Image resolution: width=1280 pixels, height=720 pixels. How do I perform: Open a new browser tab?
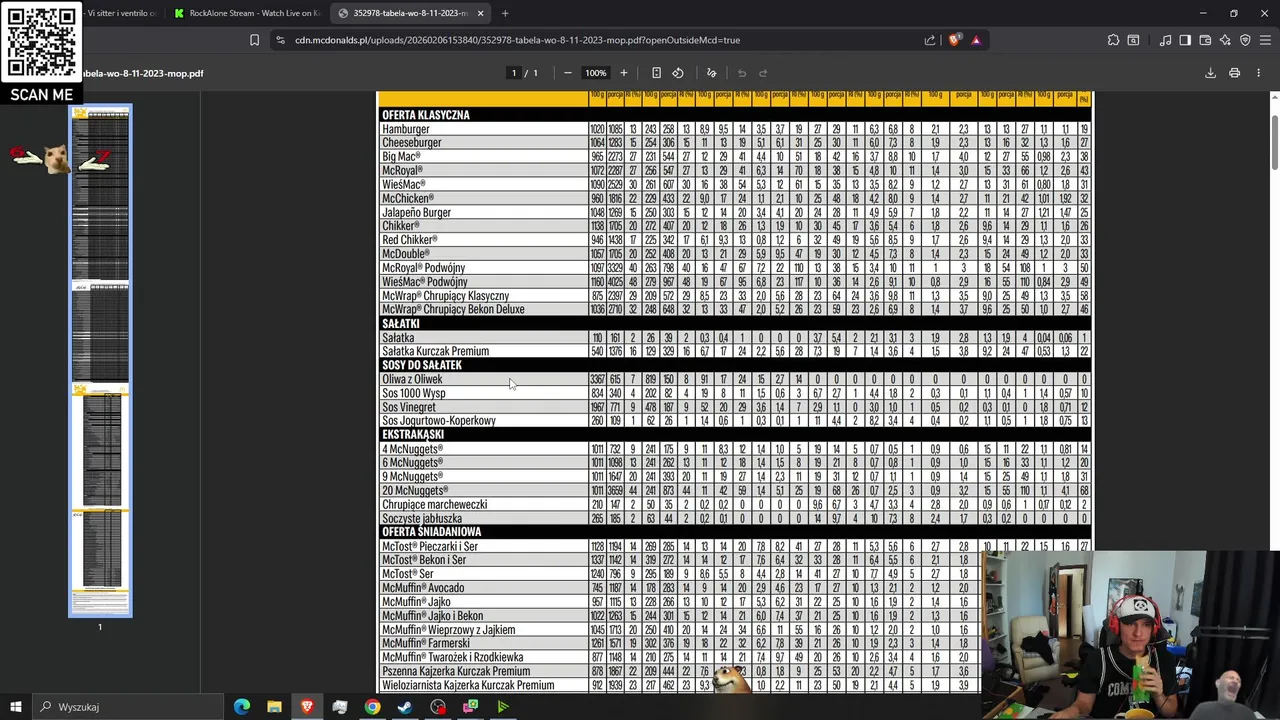pyautogui.click(x=505, y=13)
